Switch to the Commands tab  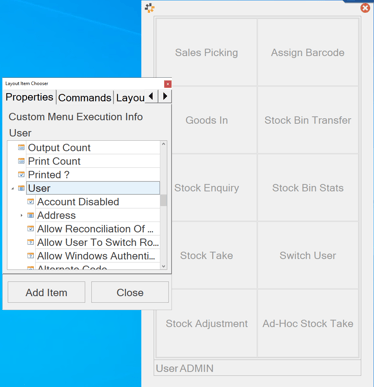[85, 98]
